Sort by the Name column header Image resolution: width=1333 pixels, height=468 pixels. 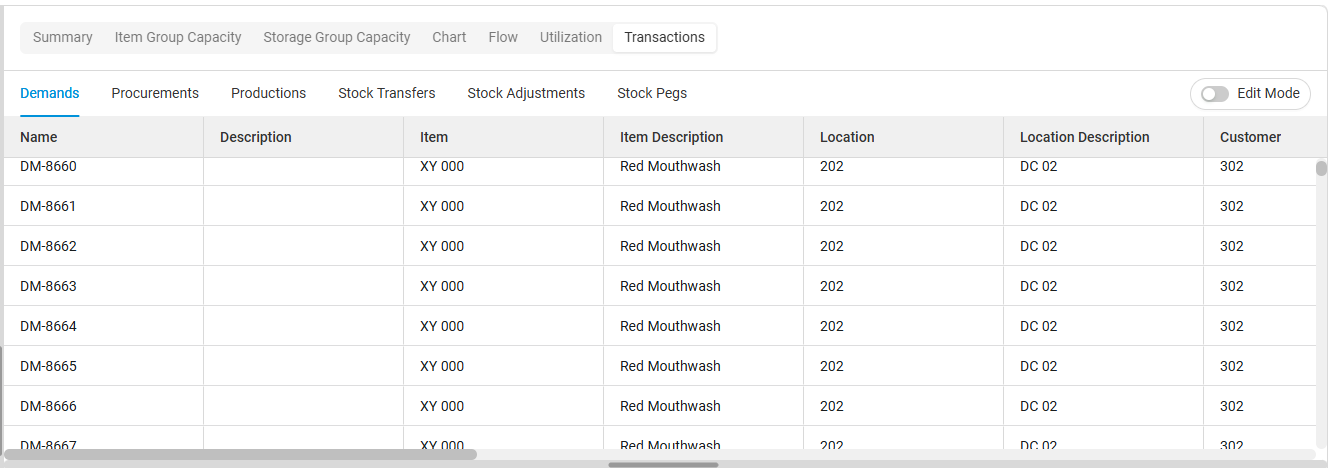click(x=39, y=138)
